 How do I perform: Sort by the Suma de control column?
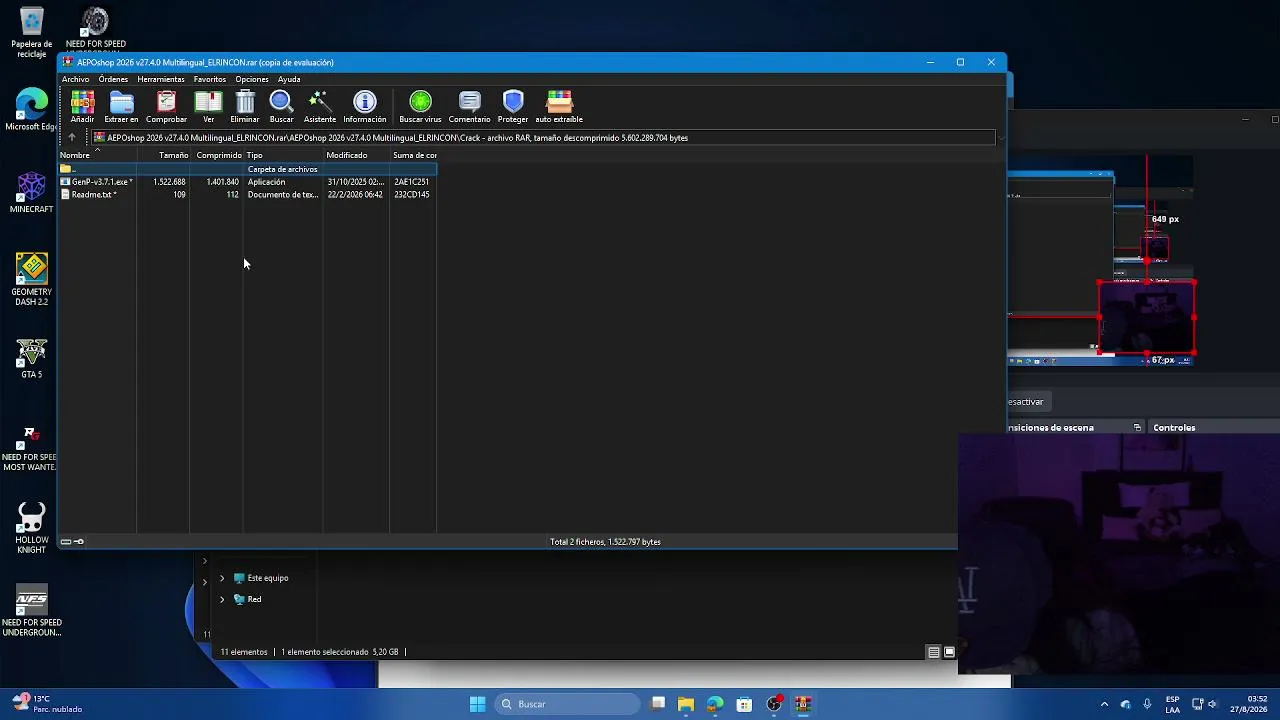coord(413,155)
